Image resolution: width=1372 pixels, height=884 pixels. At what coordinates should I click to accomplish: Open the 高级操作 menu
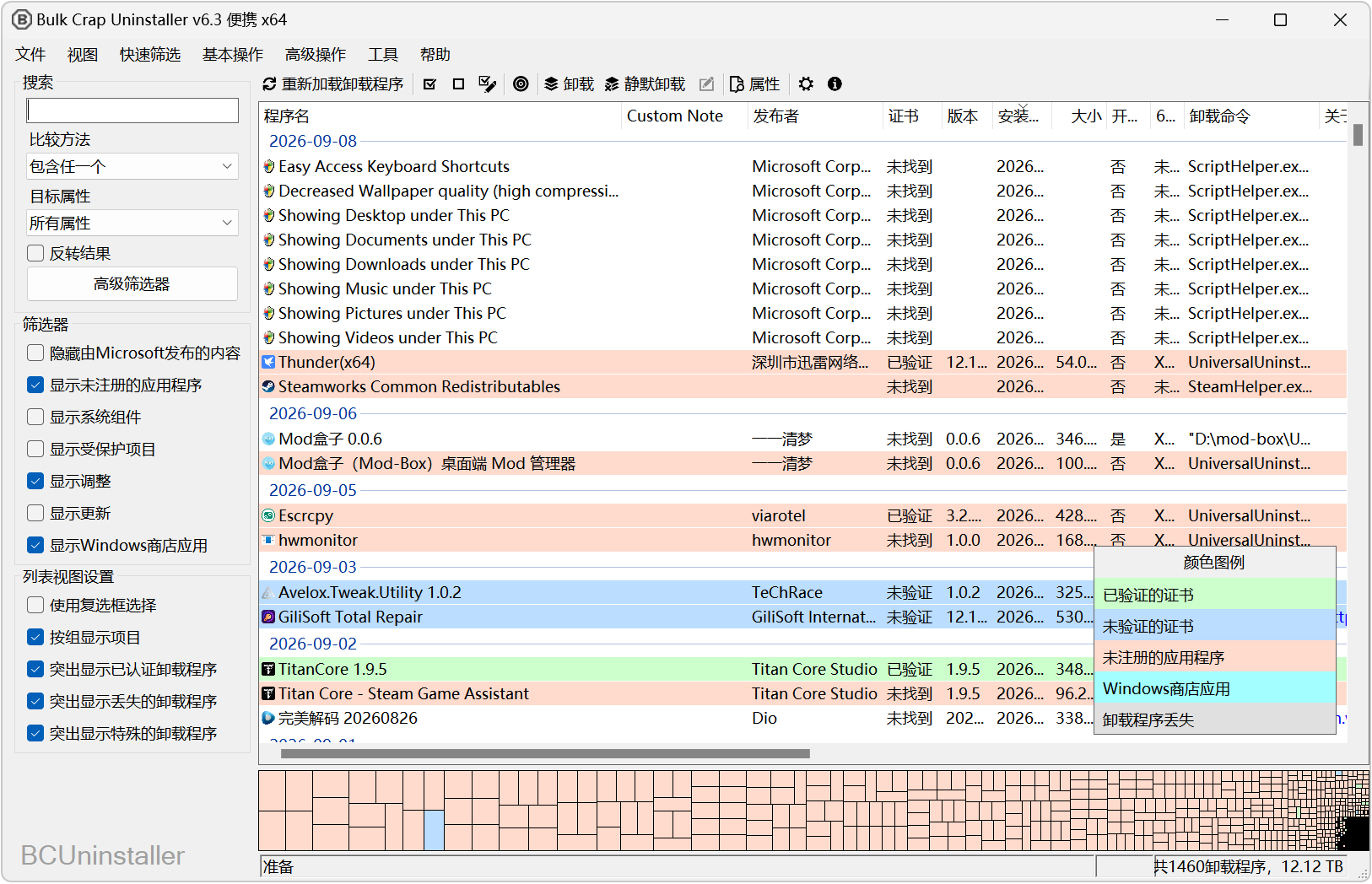click(x=316, y=55)
